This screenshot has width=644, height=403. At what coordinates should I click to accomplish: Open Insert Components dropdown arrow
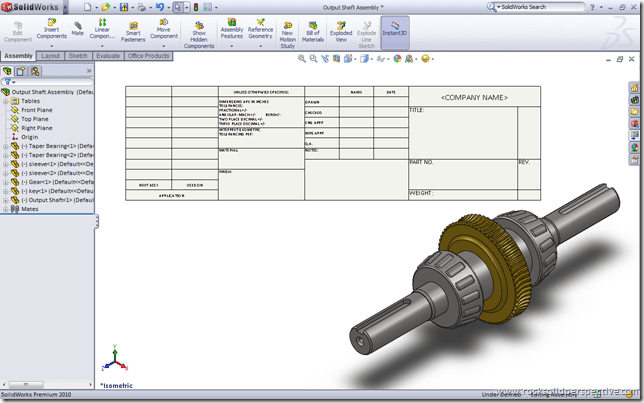[51, 46]
